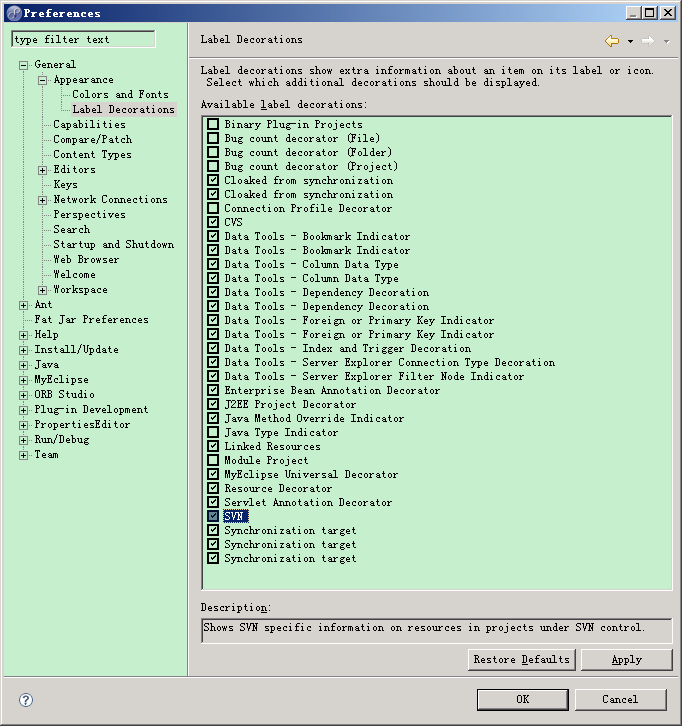
Task: Enable Bug count decorator (Folder) checkbox
Action: tap(213, 152)
